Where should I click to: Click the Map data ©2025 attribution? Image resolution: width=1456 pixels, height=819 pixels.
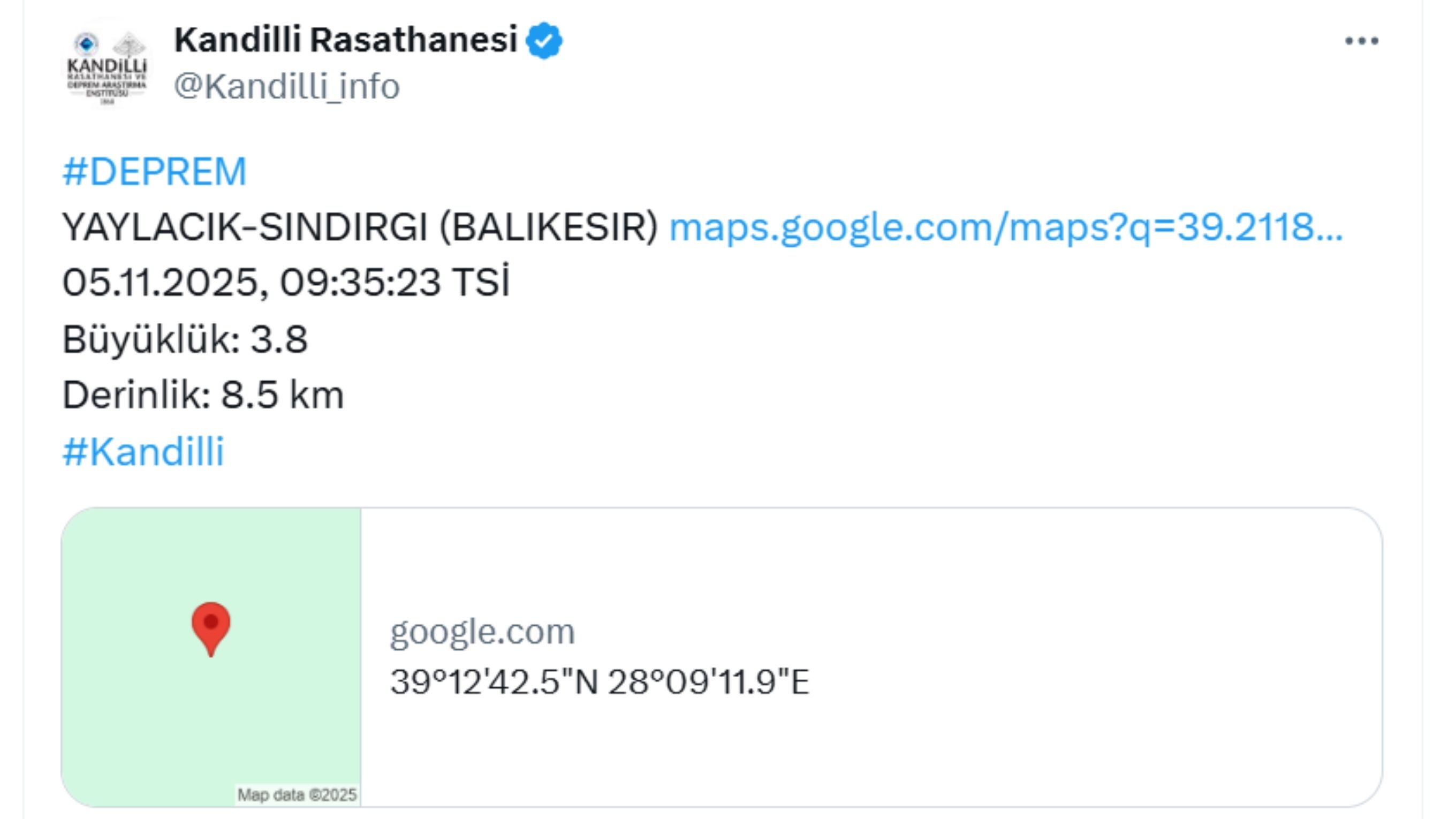tap(297, 795)
